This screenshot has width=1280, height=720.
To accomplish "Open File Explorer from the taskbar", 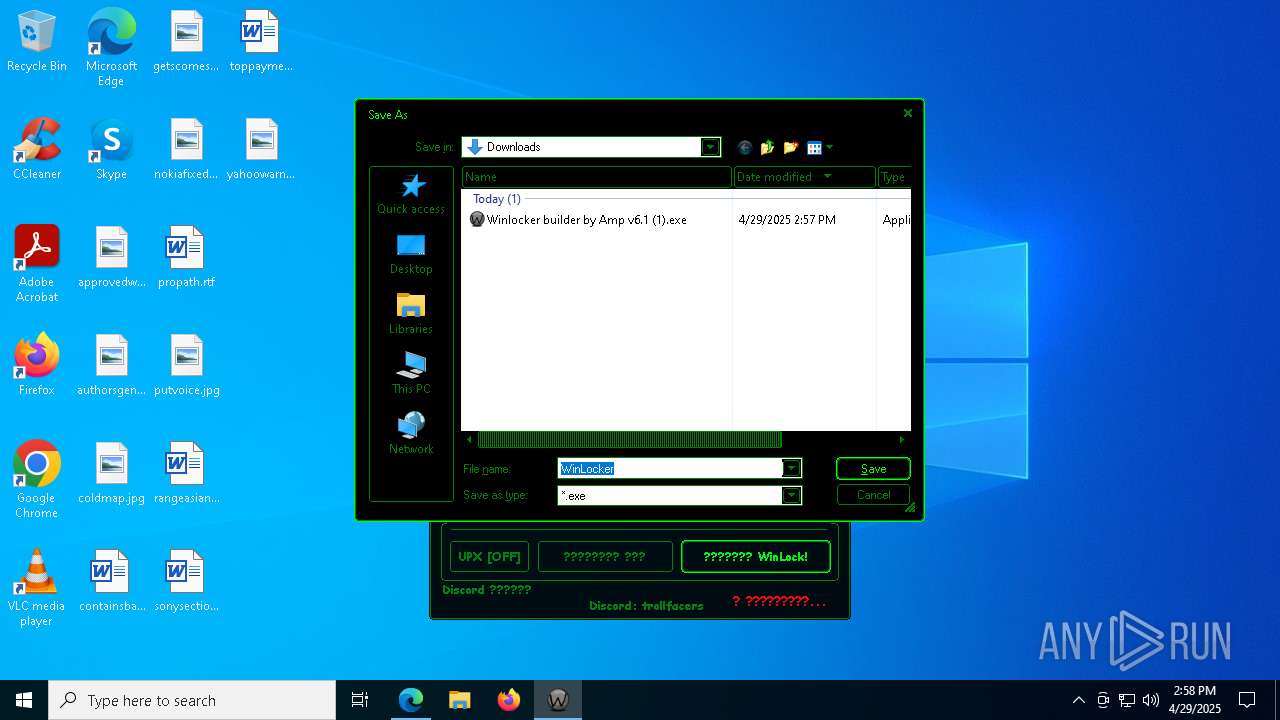I will pyautogui.click(x=459, y=700).
